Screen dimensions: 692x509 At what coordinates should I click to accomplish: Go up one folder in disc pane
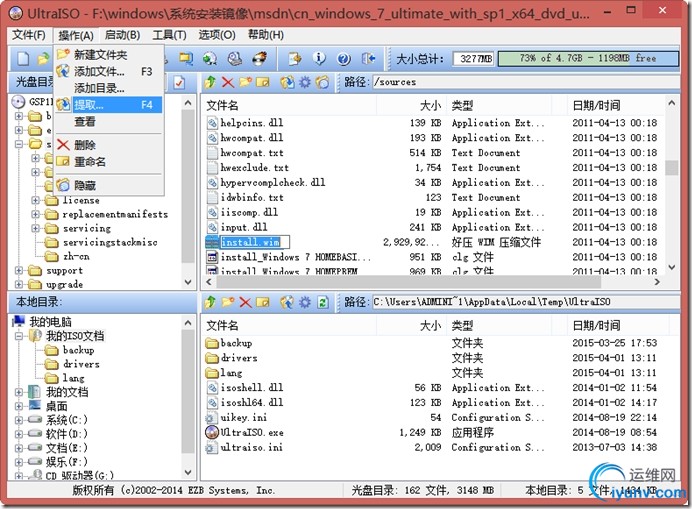(210, 82)
